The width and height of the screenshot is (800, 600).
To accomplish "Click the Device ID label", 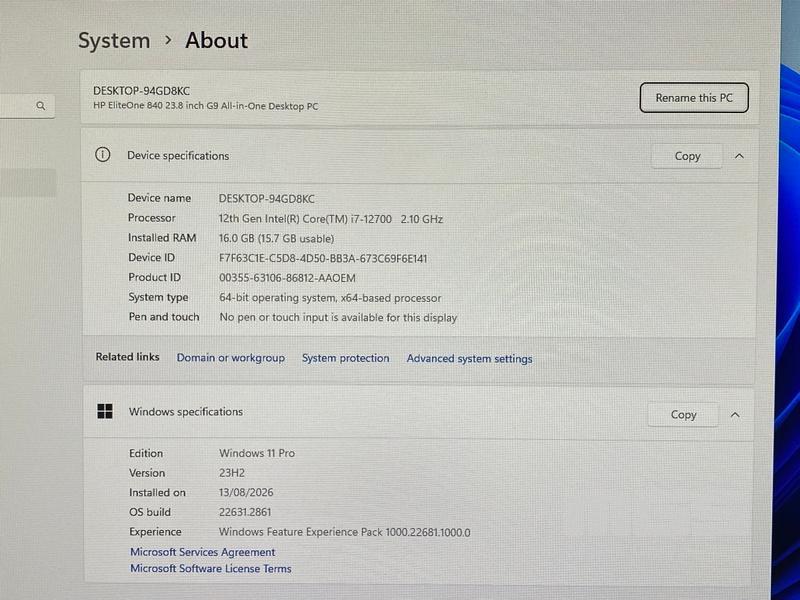I will (152, 258).
